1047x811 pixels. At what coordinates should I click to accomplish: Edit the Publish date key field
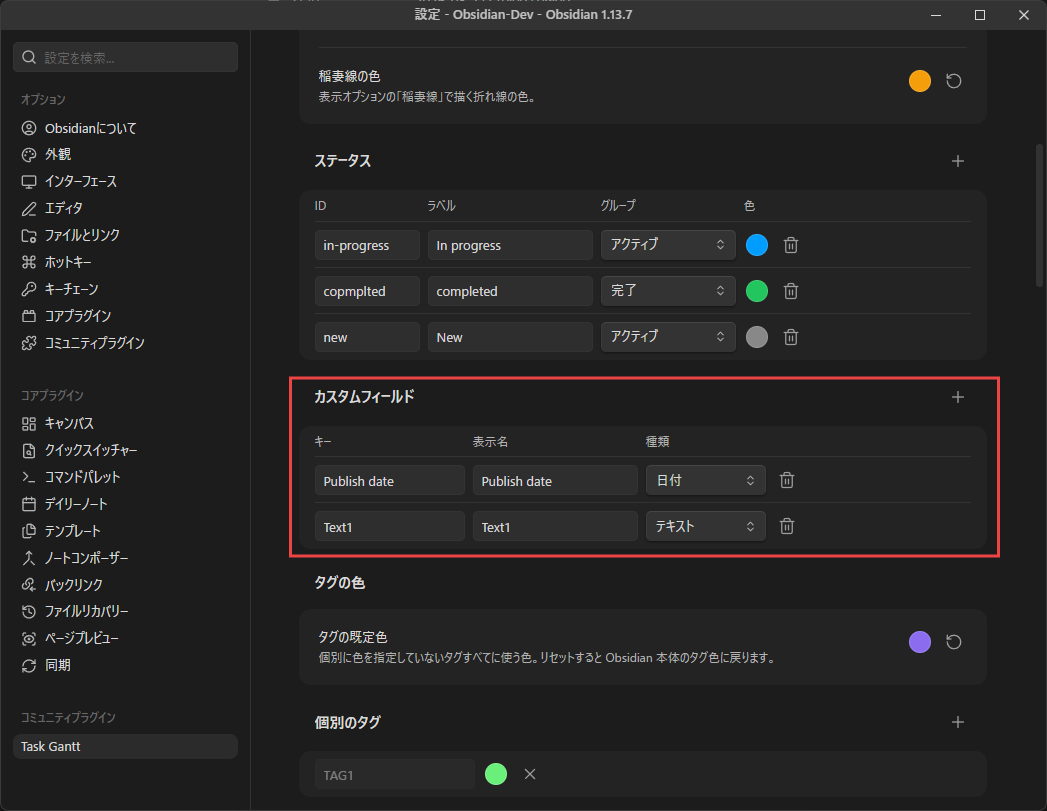point(389,481)
